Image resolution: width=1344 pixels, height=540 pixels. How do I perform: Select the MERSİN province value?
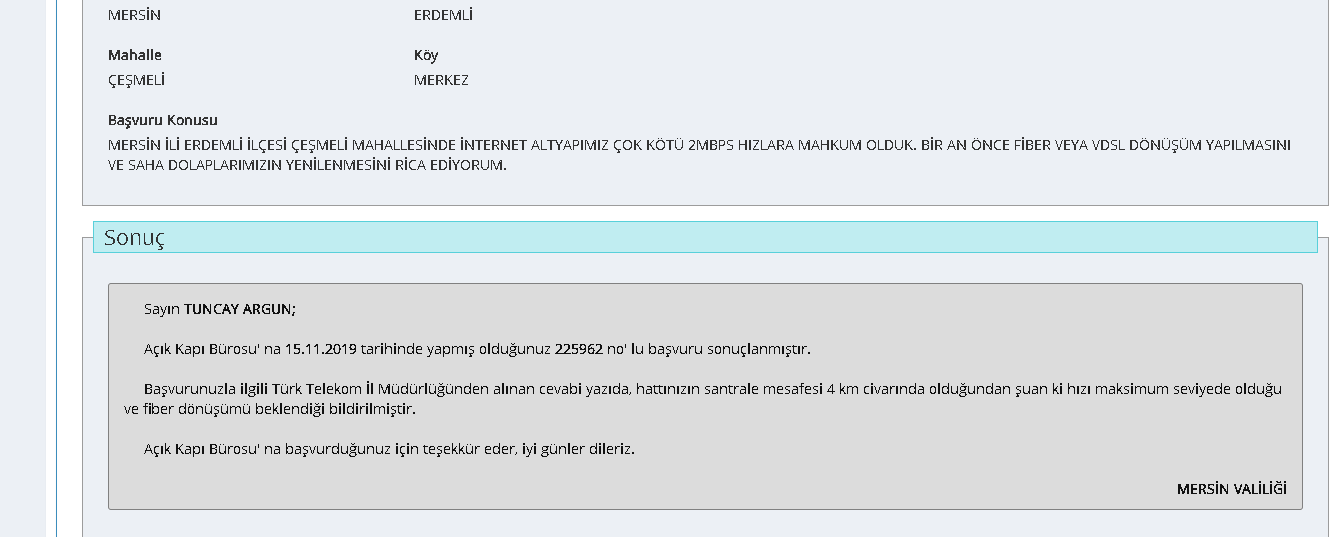point(134,16)
